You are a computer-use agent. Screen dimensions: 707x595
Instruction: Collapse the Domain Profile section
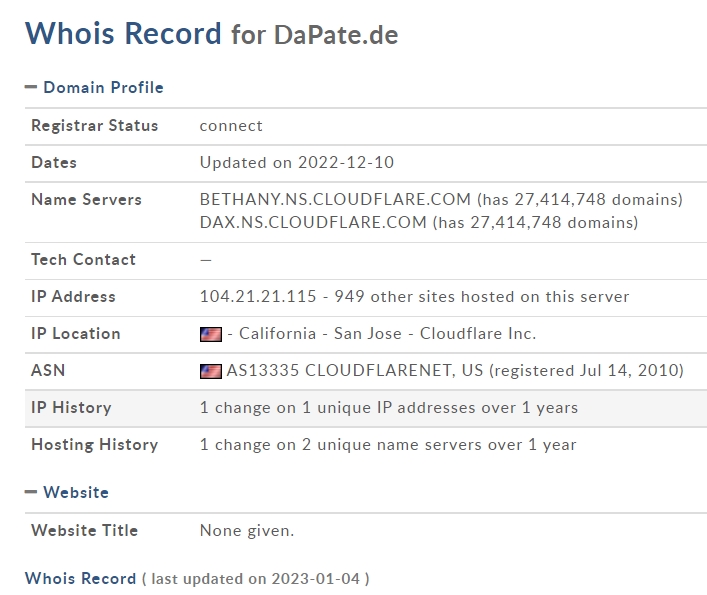(31, 87)
